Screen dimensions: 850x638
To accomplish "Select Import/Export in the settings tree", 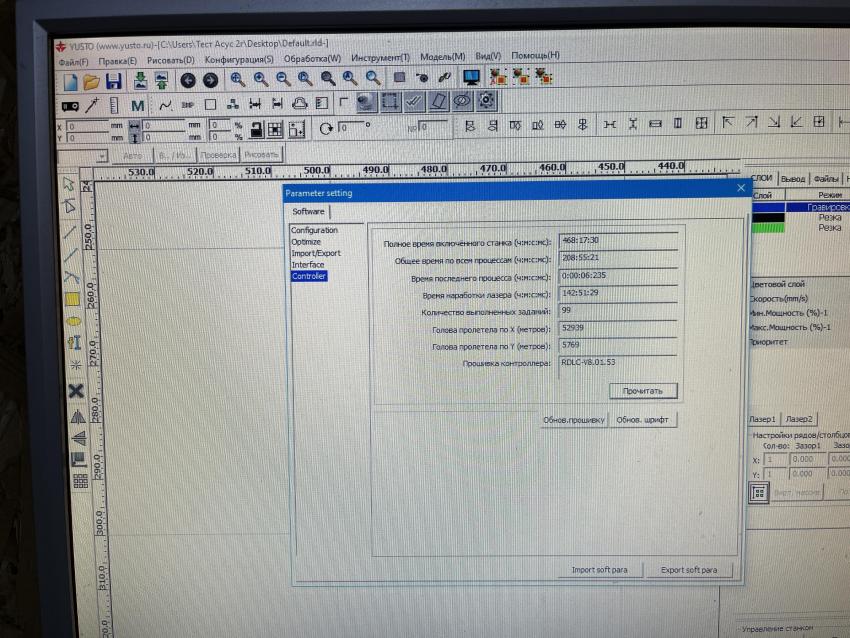I will pyautogui.click(x=315, y=253).
